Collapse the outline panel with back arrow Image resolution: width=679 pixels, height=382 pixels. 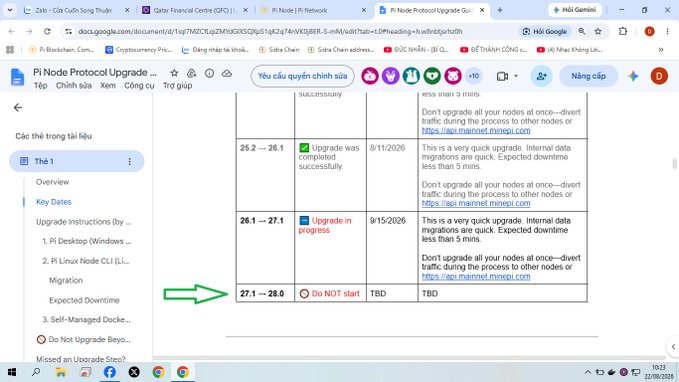click(18, 107)
